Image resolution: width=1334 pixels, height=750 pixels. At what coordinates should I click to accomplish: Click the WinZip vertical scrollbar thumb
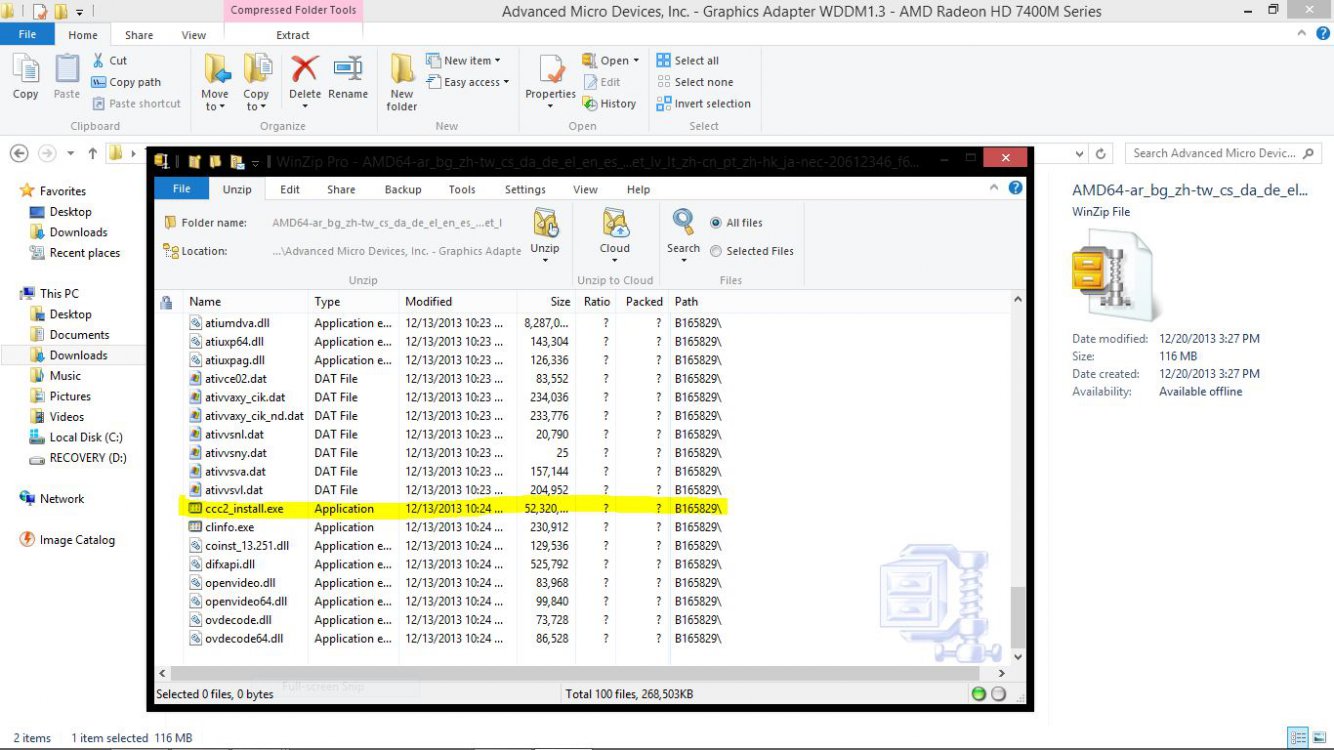1018,617
